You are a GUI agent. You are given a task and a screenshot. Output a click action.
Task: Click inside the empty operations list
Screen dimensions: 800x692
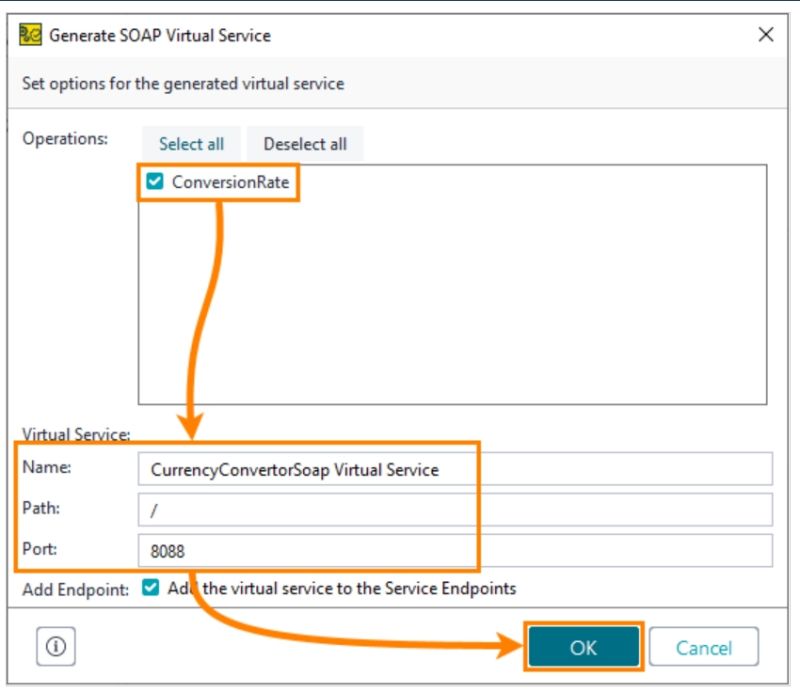(x=450, y=300)
